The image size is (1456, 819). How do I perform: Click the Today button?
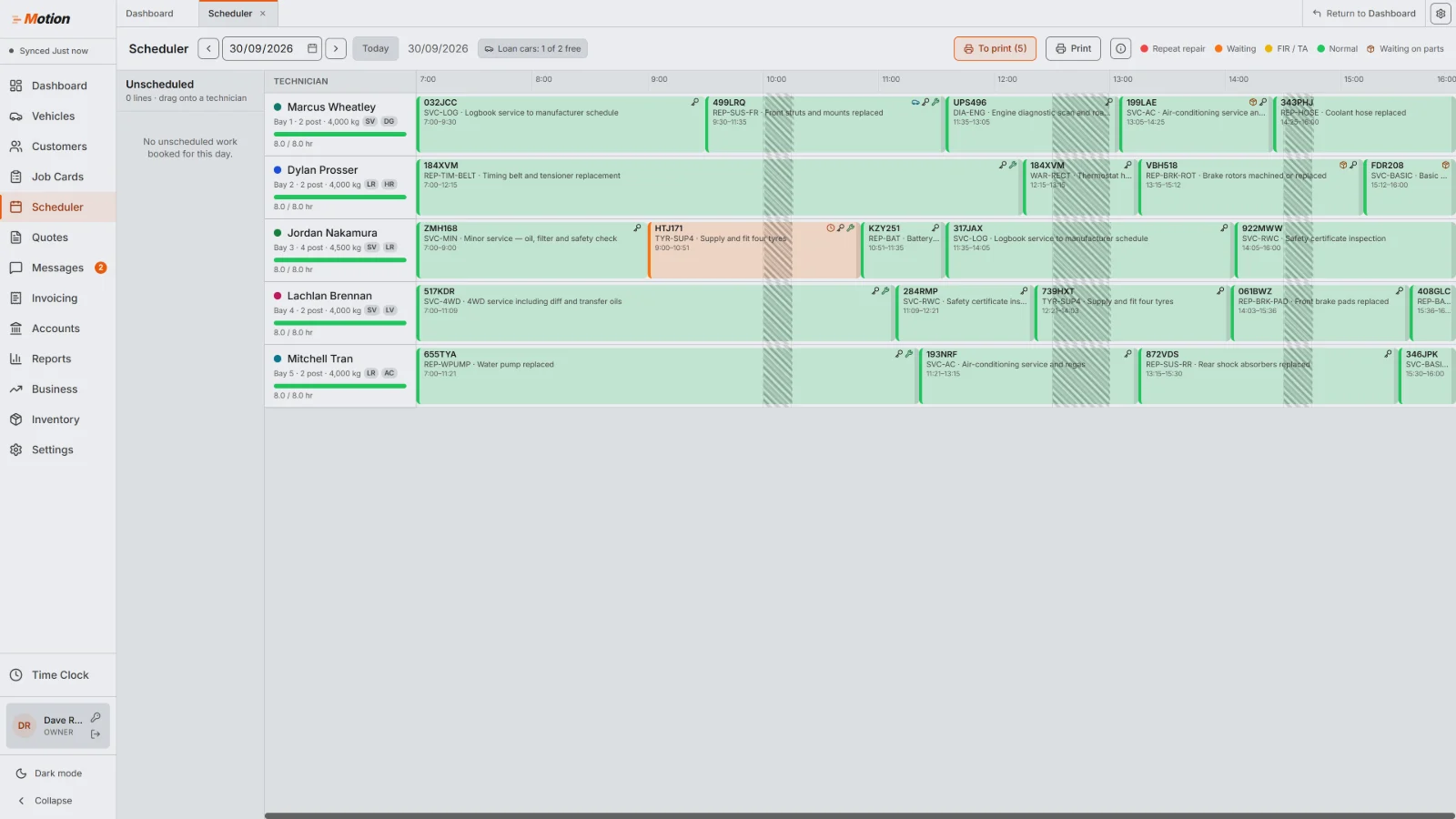coord(375,49)
